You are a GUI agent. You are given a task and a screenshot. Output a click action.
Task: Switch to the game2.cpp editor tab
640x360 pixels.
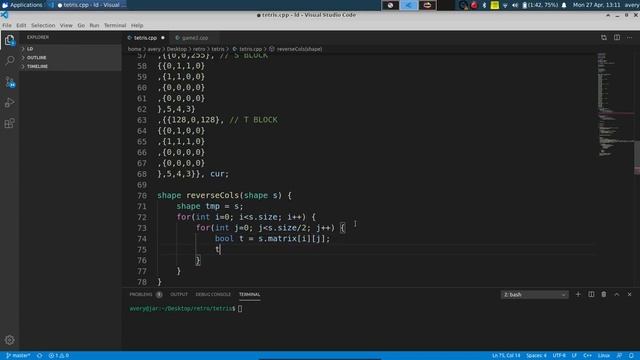tap(194, 38)
